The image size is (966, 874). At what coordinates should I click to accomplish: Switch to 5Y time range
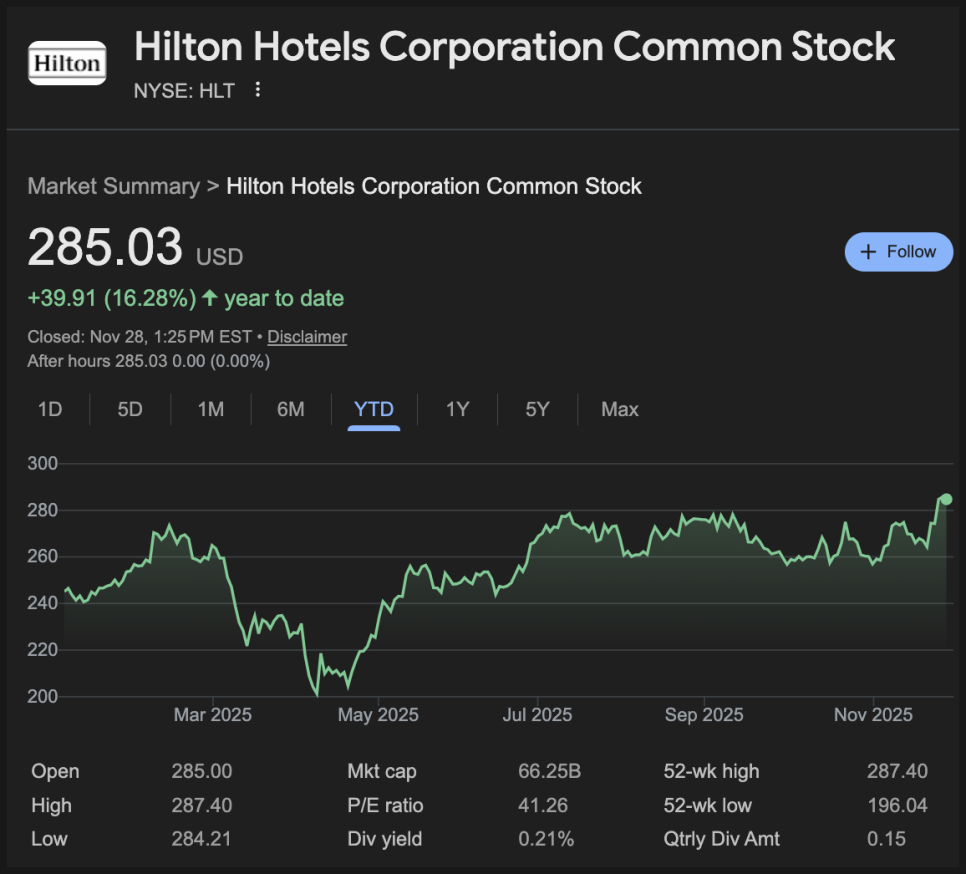(x=538, y=409)
